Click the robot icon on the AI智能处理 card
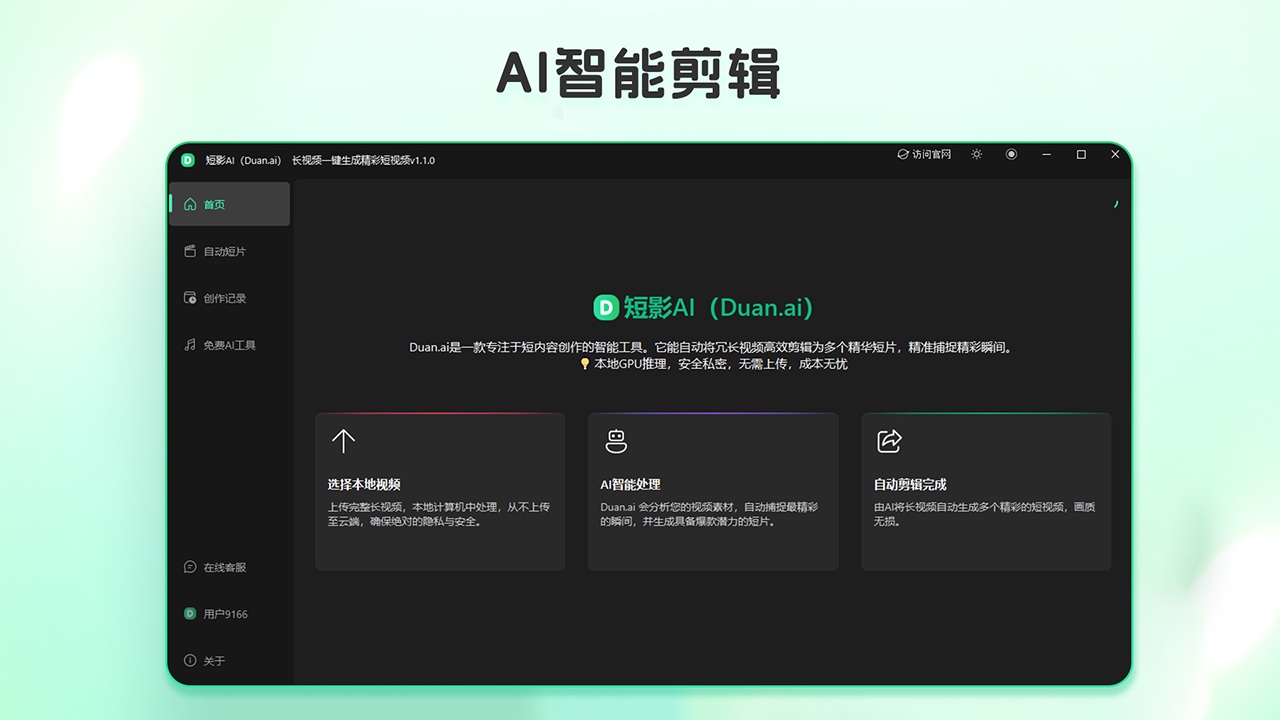Image resolution: width=1280 pixels, height=720 pixels. (616, 440)
